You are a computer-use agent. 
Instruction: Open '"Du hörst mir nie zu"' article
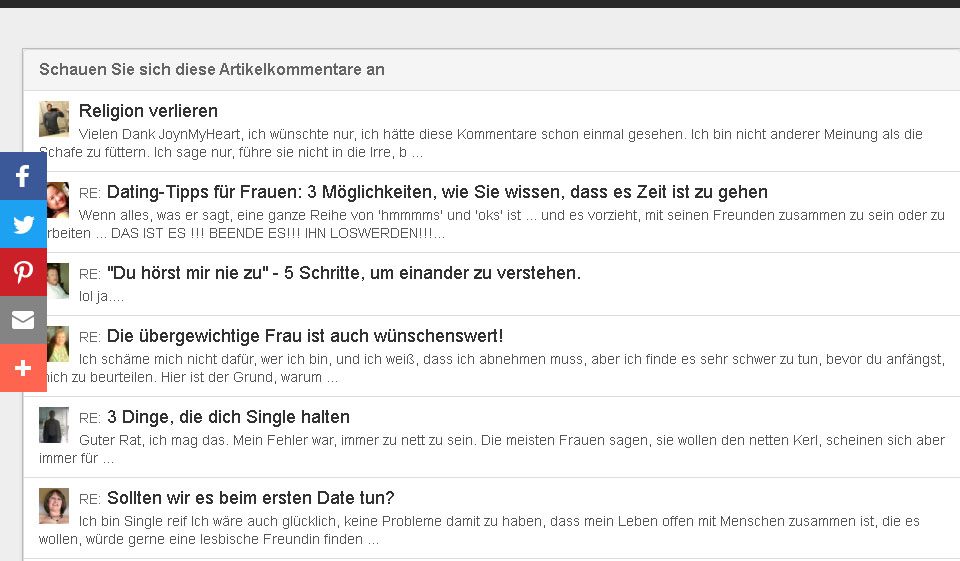click(343, 273)
